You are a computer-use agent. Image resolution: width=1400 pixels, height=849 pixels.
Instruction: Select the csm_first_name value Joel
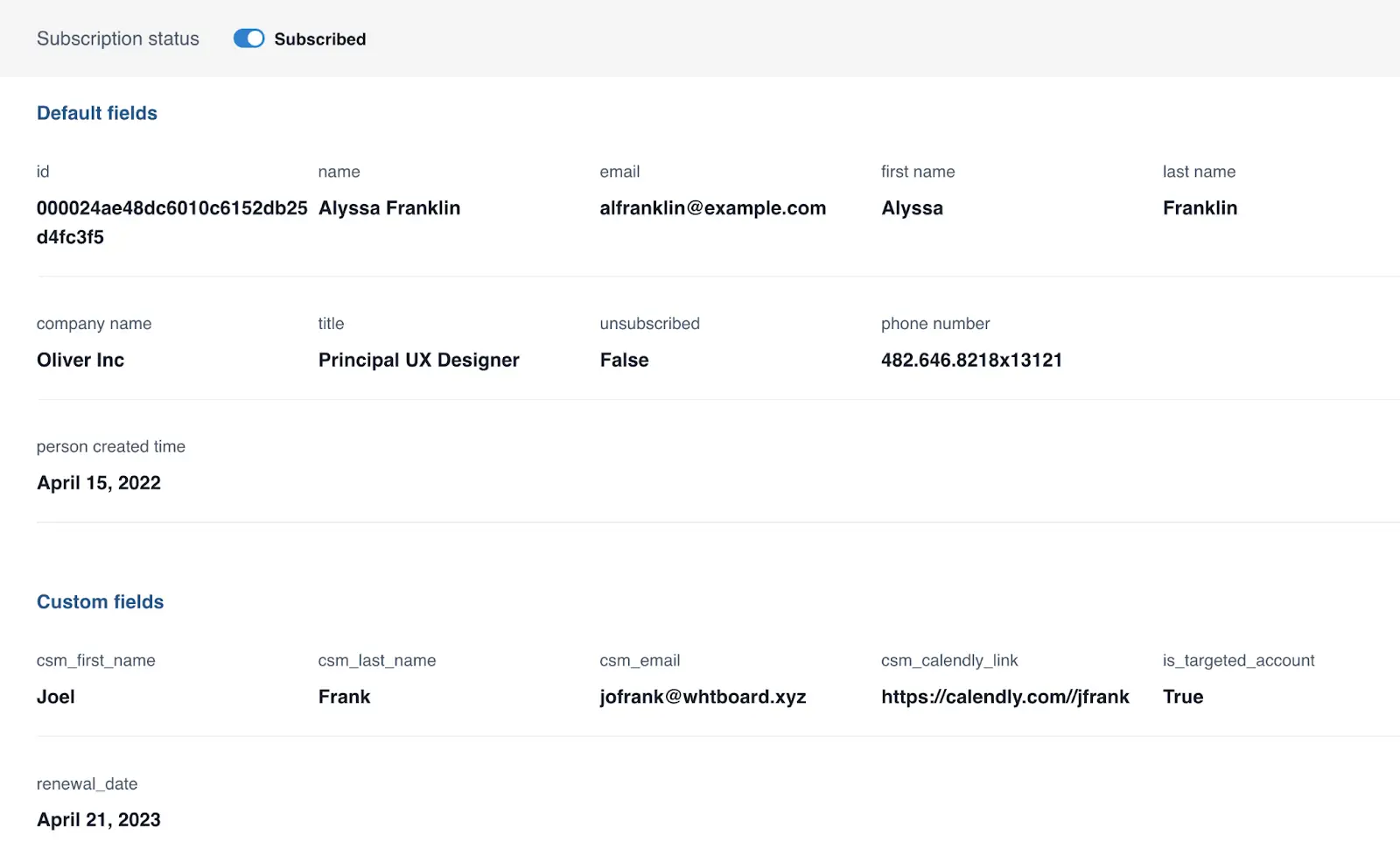click(56, 697)
